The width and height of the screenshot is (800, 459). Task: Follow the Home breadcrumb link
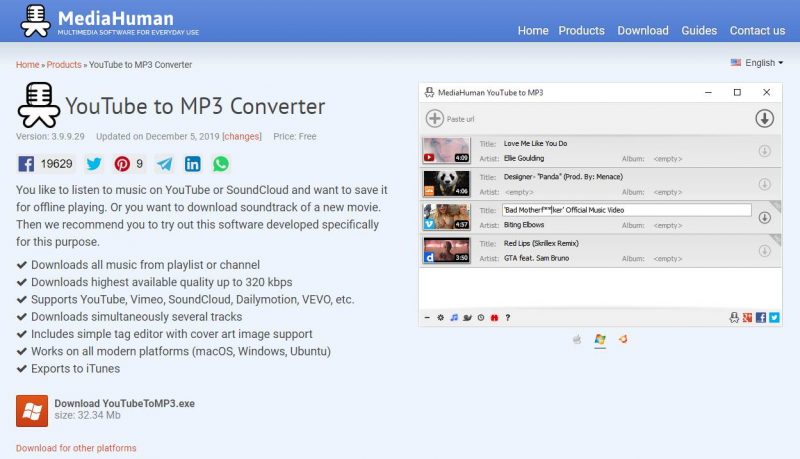28,65
